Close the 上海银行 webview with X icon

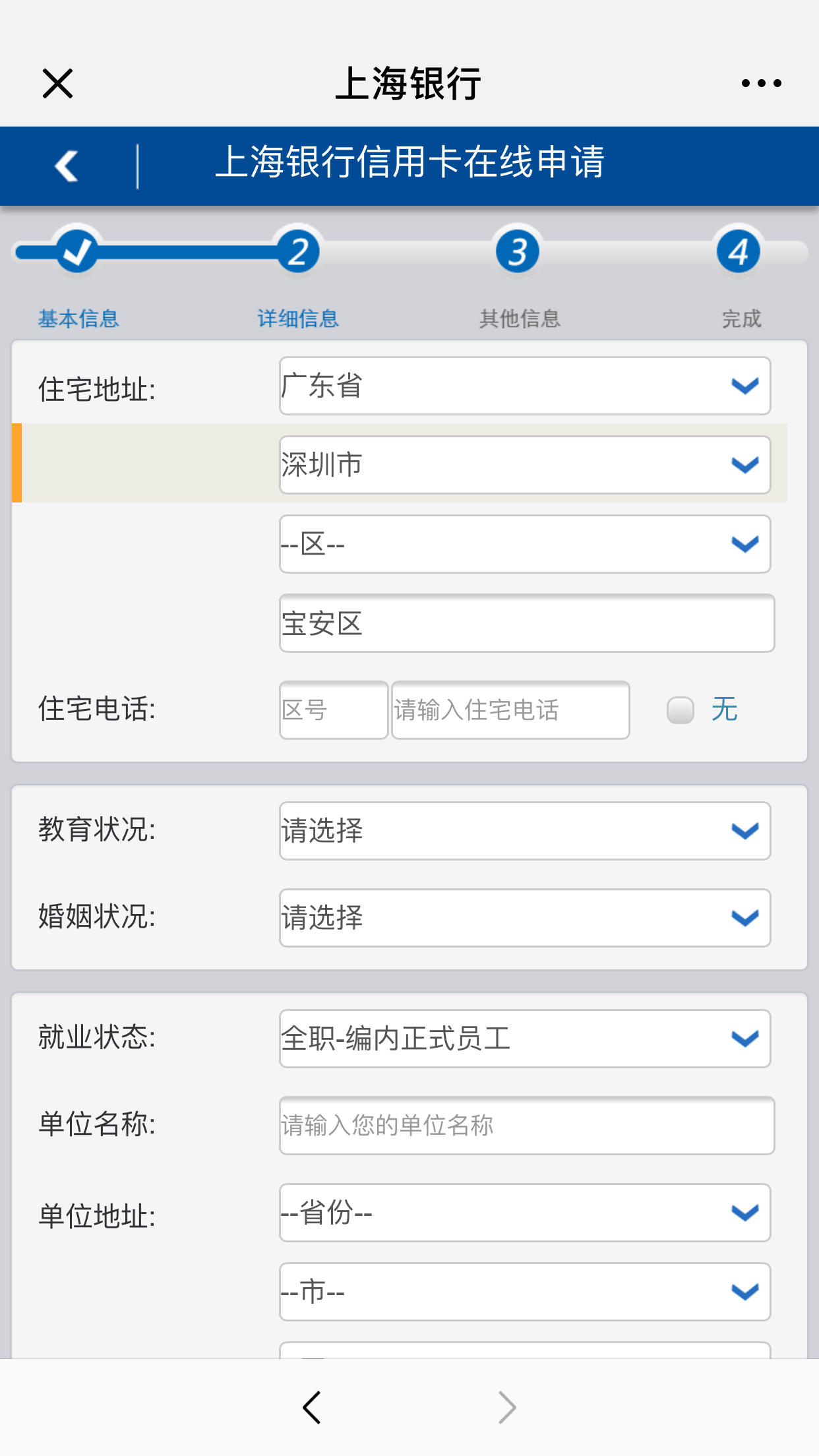[x=57, y=83]
